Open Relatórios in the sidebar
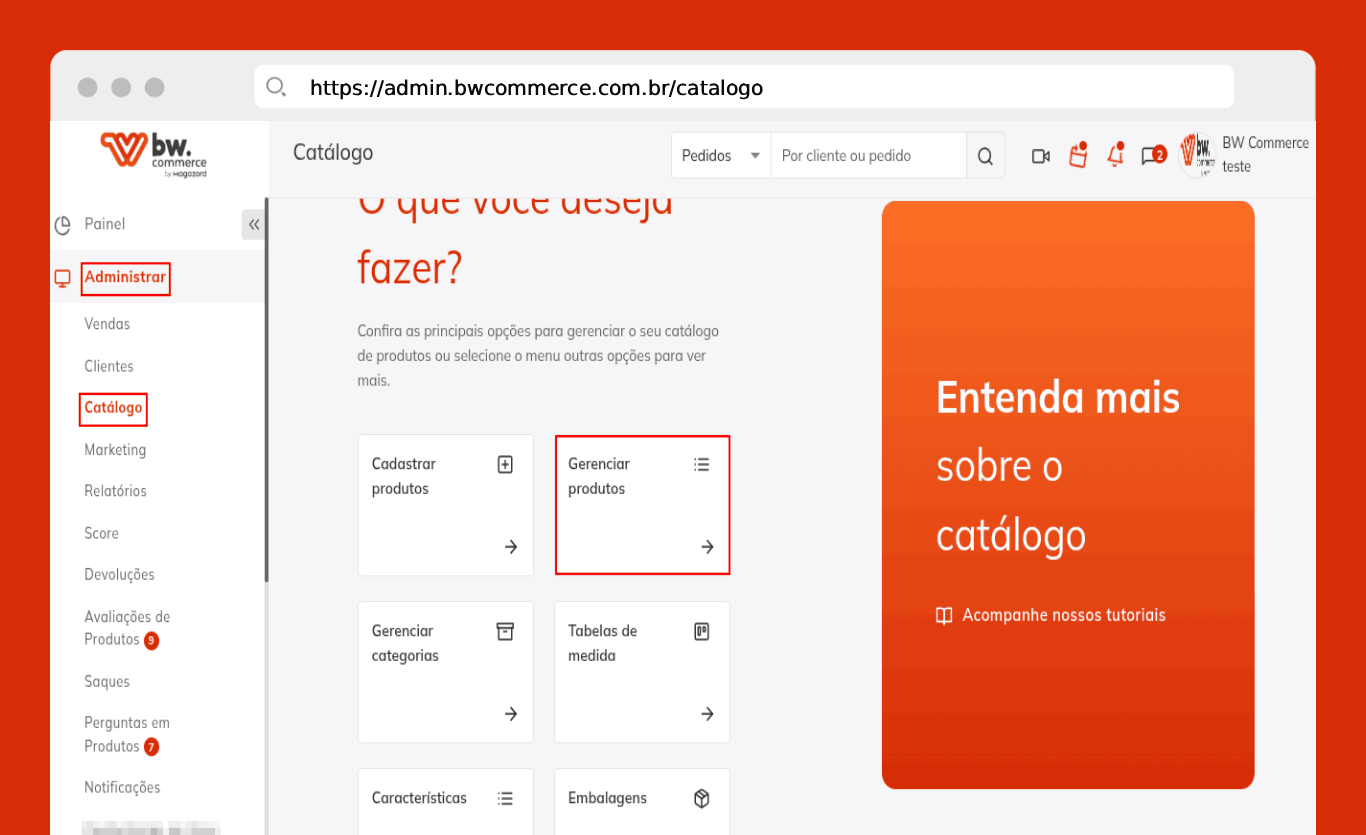Viewport: 1366px width, 835px height. pyautogui.click(x=115, y=491)
